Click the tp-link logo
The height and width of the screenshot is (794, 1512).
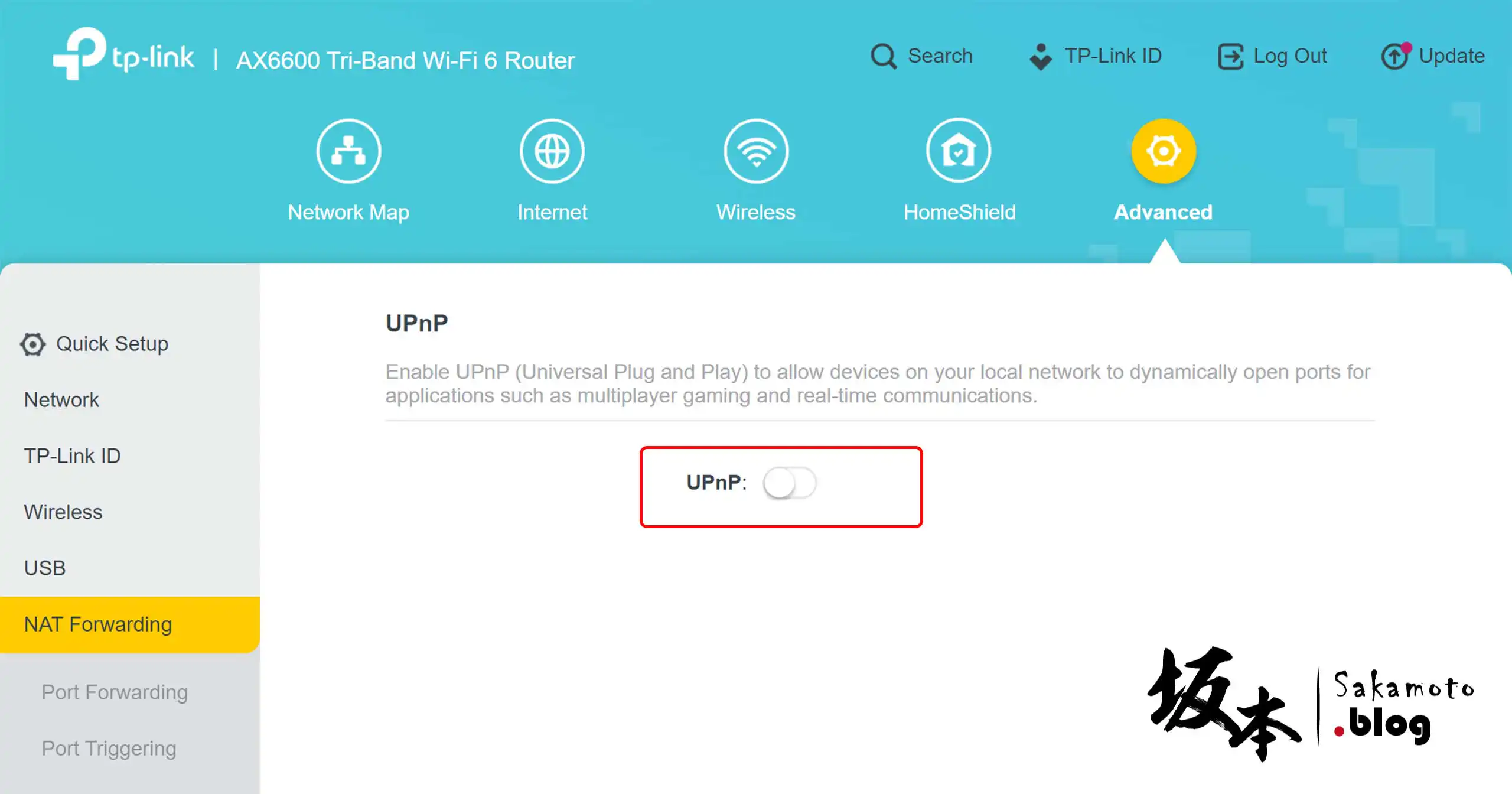123,54
